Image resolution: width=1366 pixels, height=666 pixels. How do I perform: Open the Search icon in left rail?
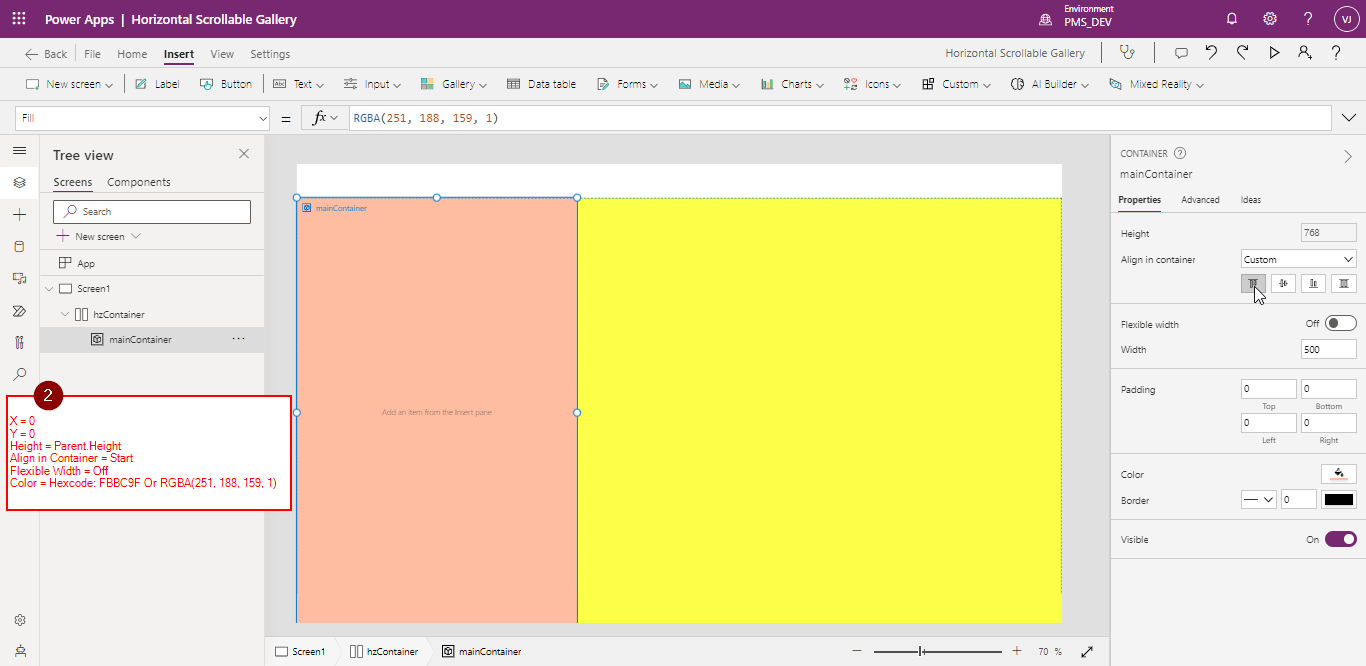19,374
